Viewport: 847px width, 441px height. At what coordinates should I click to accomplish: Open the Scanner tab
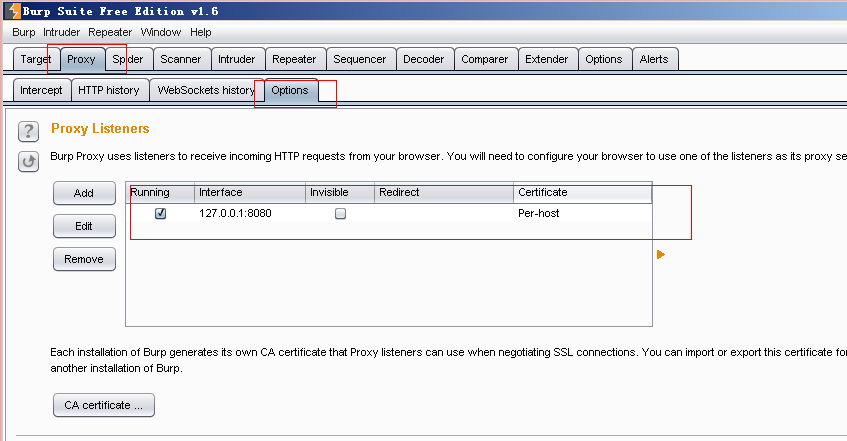(181, 59)
